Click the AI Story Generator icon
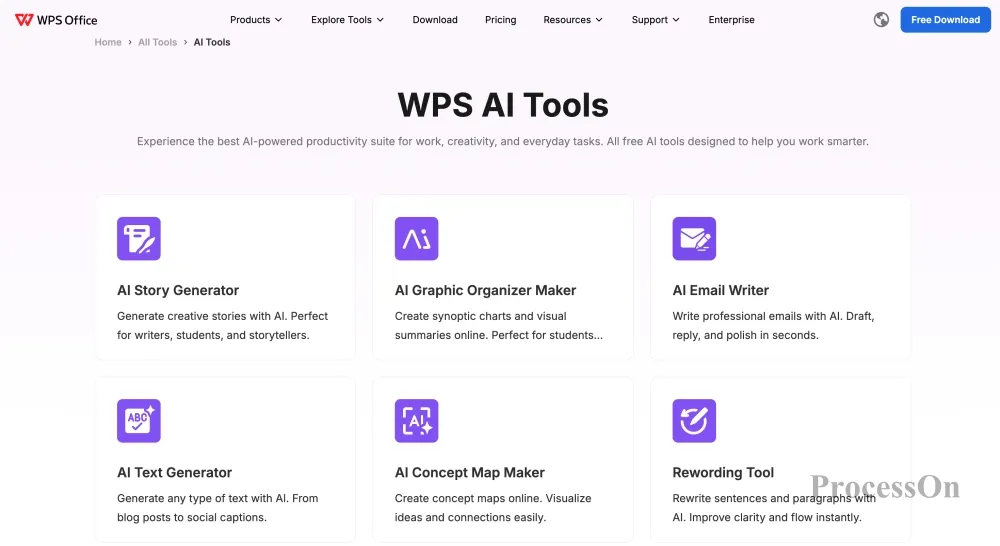 coord(138,239)
